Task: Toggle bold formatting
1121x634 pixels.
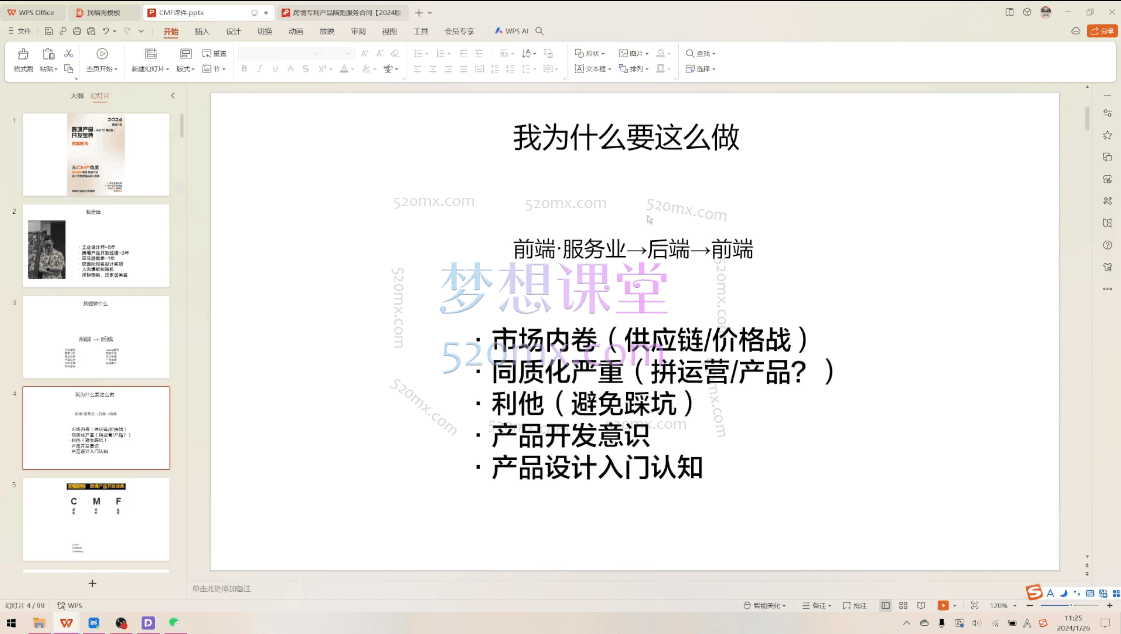Action: coord(245,68)
